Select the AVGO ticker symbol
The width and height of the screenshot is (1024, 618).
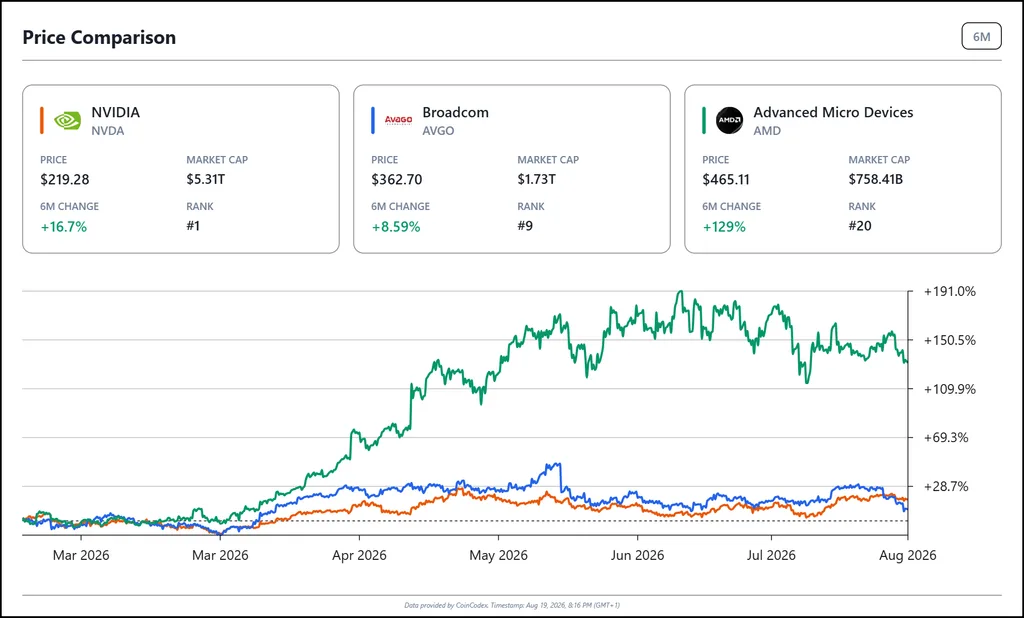[x=438, y=131]
